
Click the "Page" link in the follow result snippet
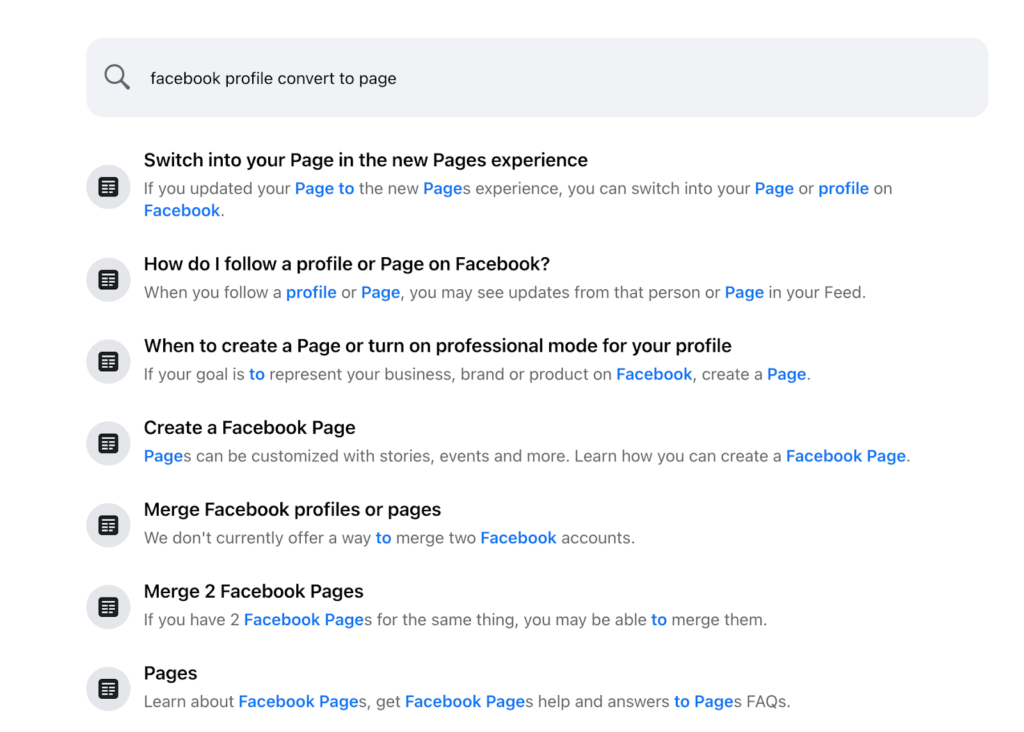tap(380, 292)
